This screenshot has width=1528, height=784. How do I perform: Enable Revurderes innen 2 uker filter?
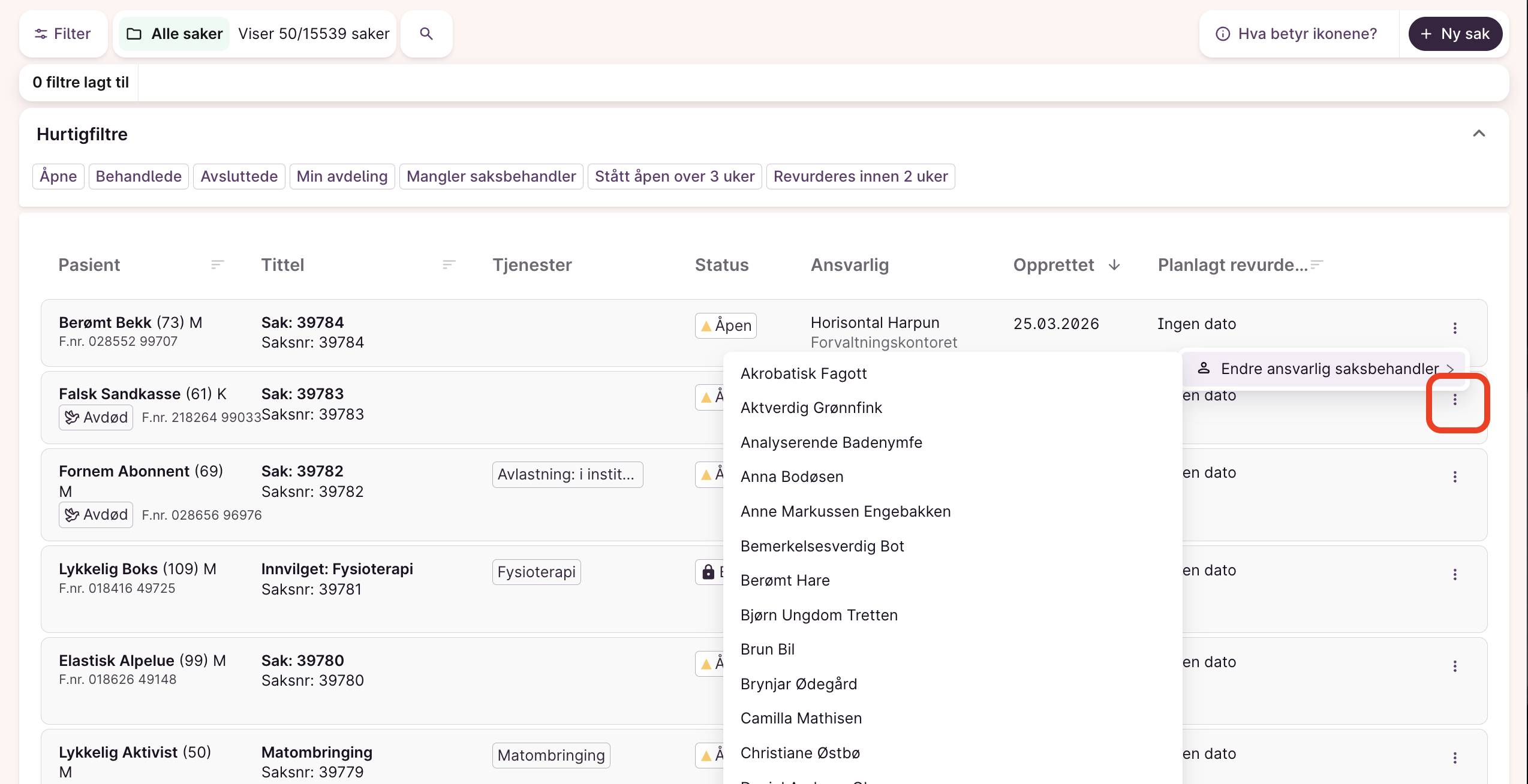(860, 176)
